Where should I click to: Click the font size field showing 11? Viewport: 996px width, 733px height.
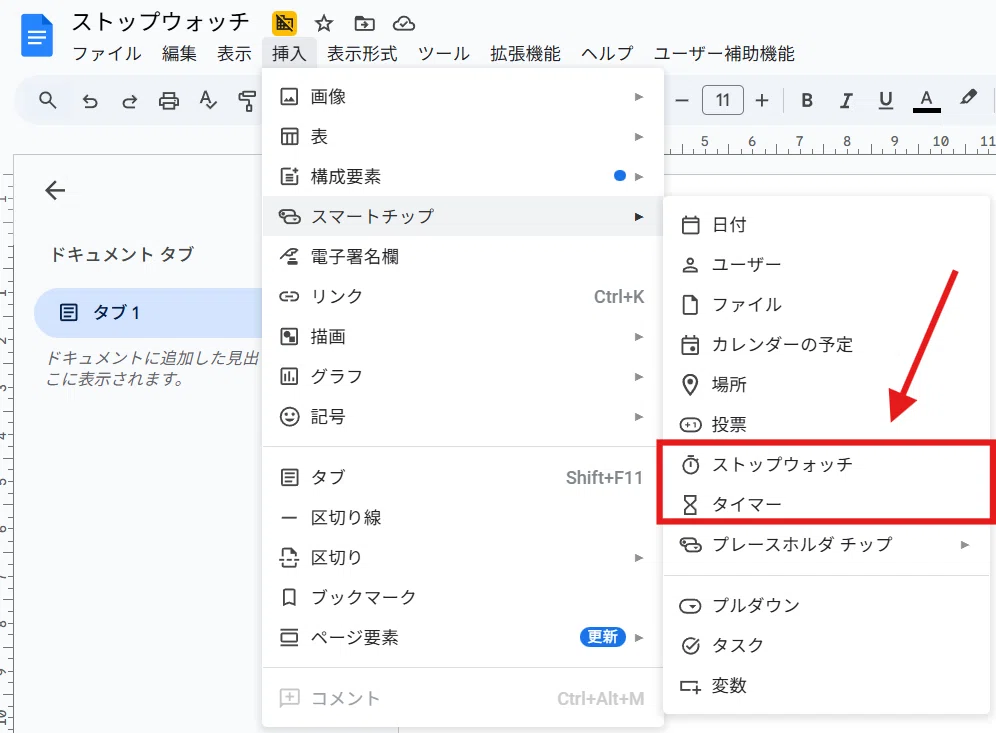coord(722,100)
